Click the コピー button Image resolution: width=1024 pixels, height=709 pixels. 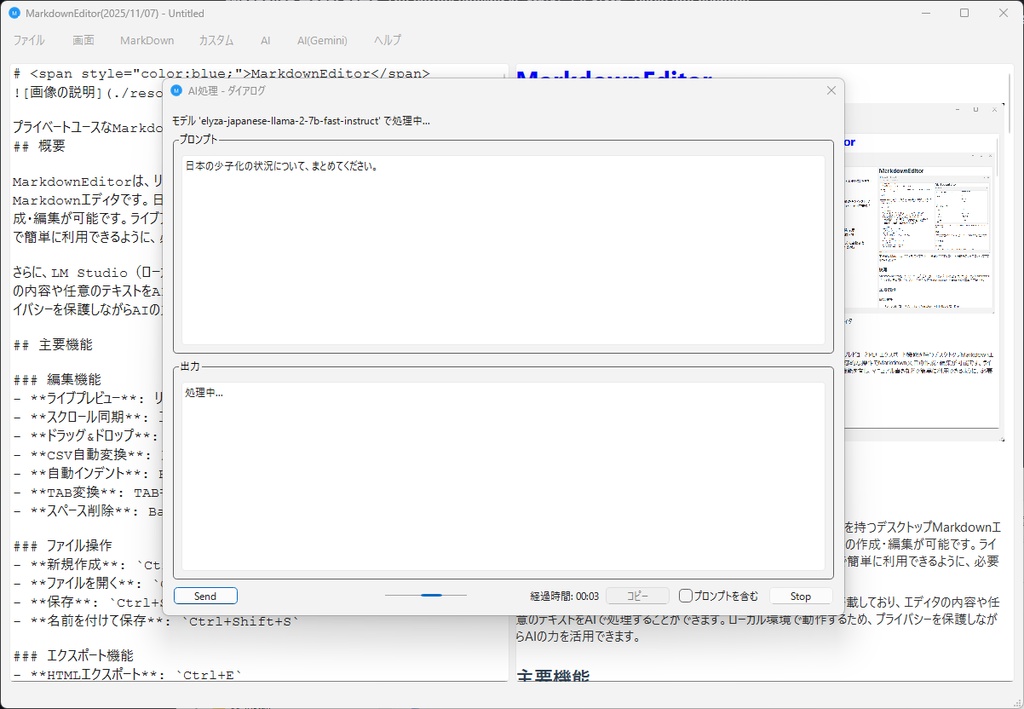pyautogui.click(x=637, y=596)
